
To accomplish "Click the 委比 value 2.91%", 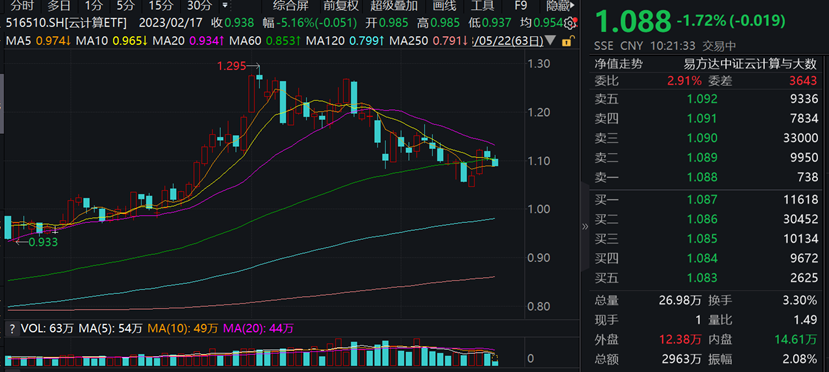I will (x=684, y=81).
